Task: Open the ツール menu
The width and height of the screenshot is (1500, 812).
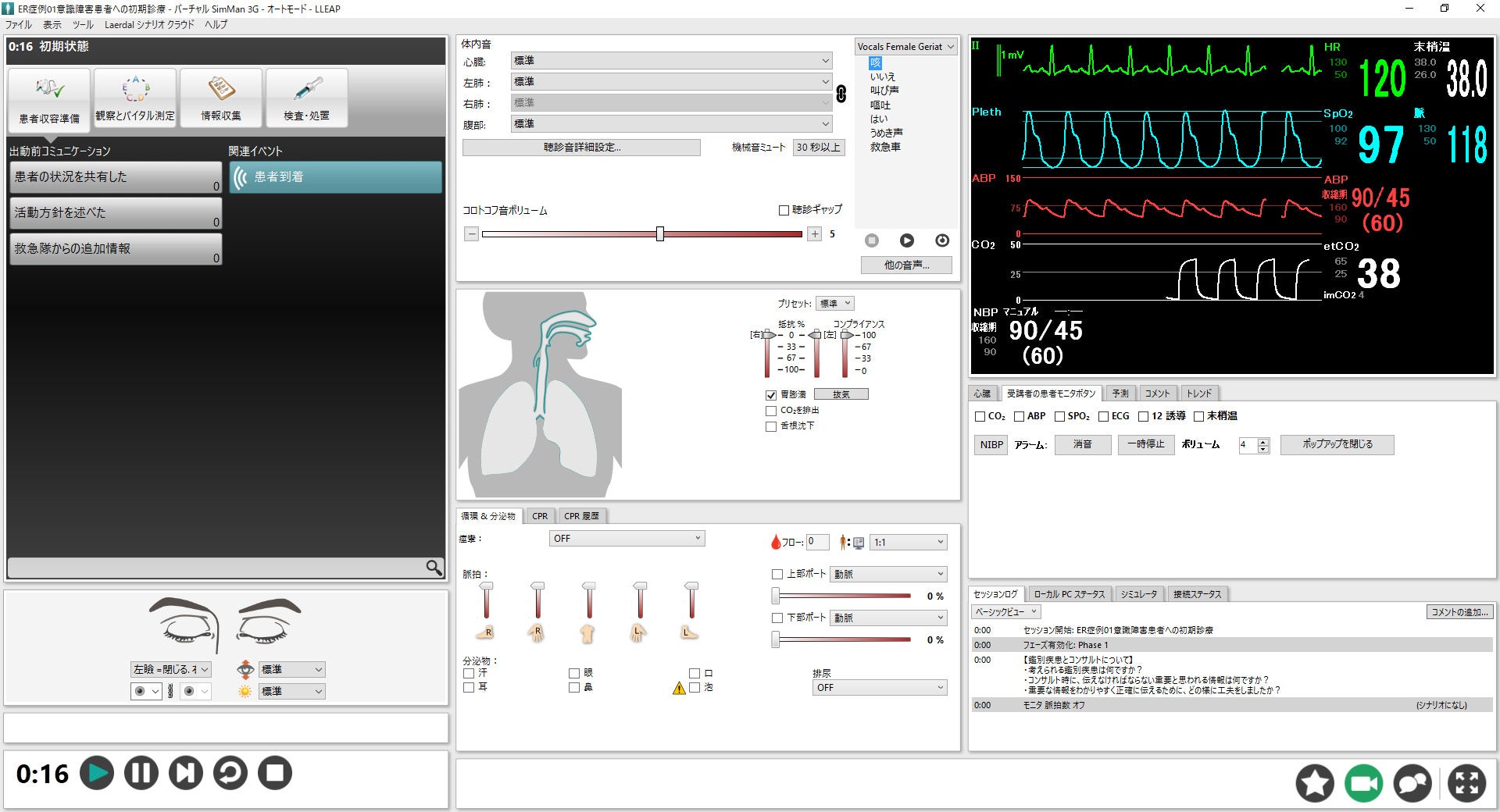Action: 83,25
